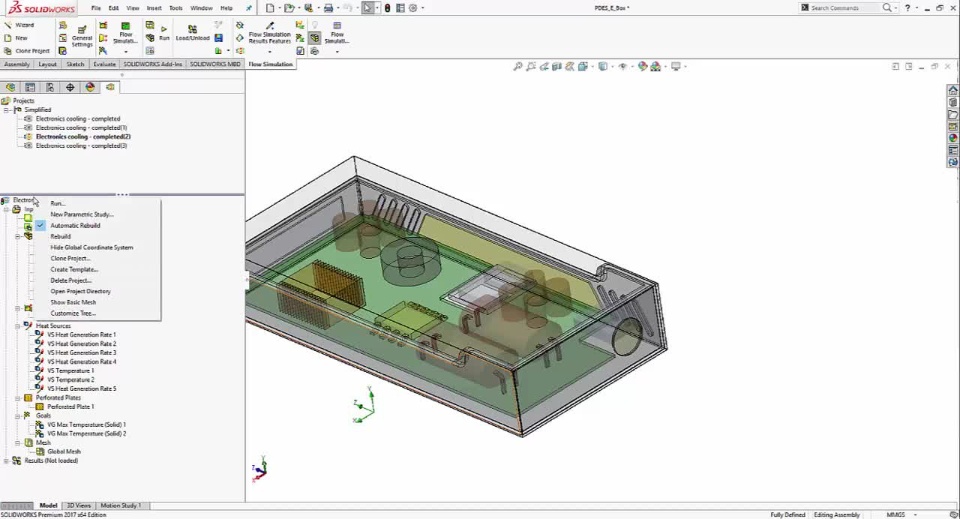Screen dimensions: 960x519
Task: Click the Zoom to Fit icon
Action: [518, 66]
